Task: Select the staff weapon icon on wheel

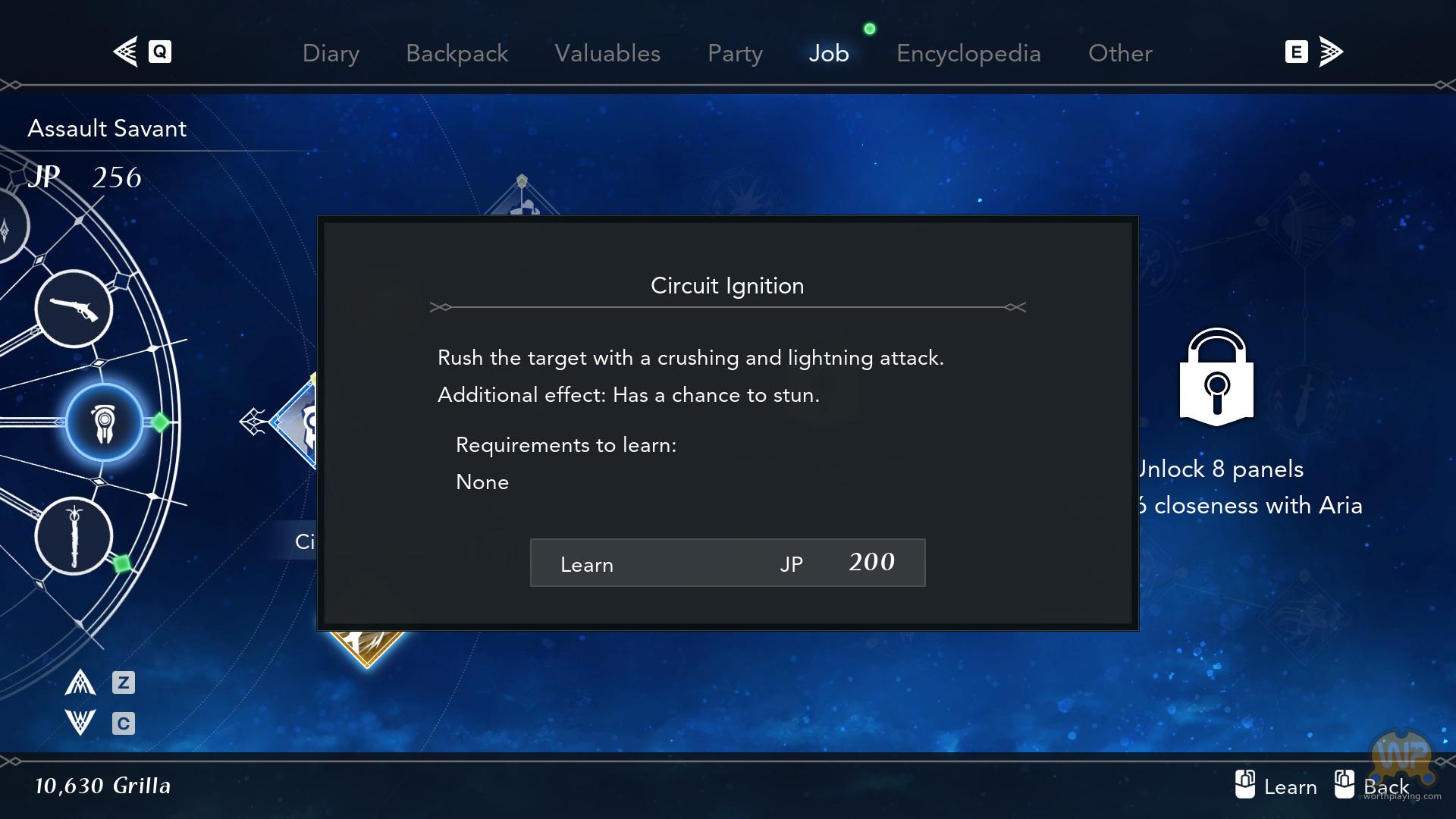Action: click(x=74, y=536)
